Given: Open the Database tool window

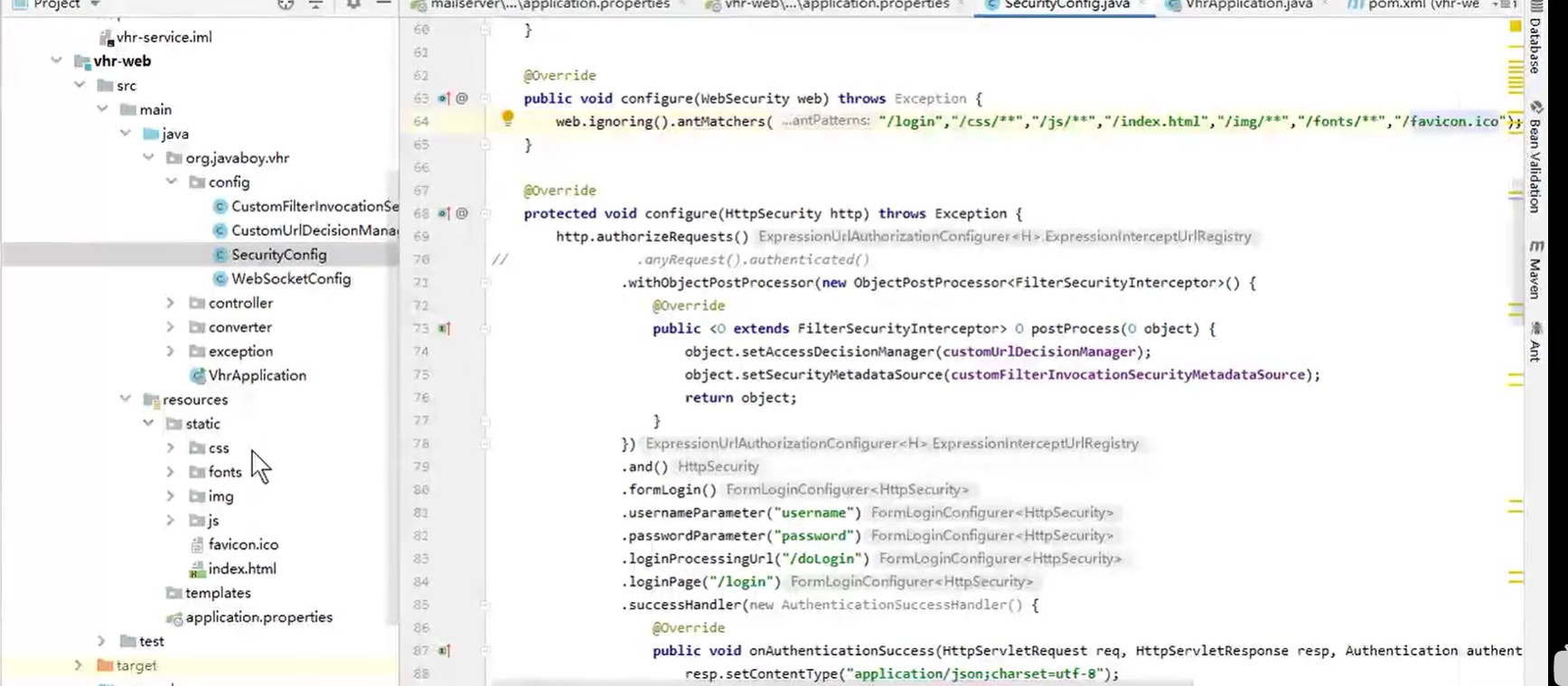Looking at the screenshot, I should (x=1535, y=39).
